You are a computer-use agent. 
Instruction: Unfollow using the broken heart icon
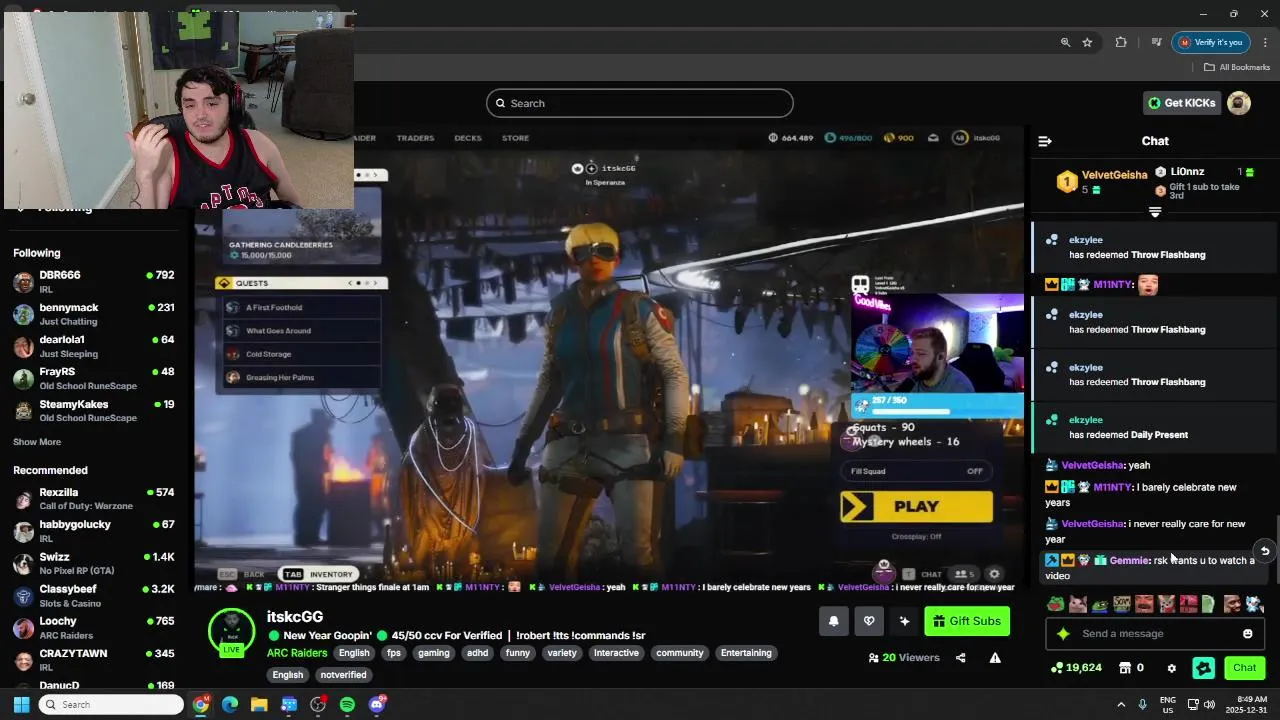click(869, 621)
